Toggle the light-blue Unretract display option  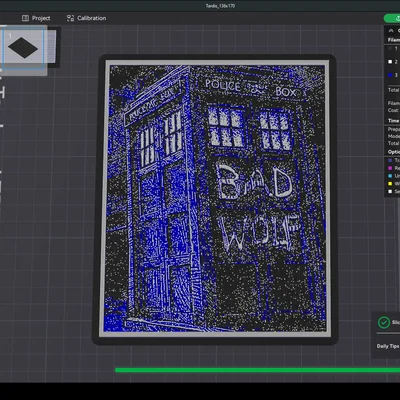pyautogui.click(x=390, y=176)
